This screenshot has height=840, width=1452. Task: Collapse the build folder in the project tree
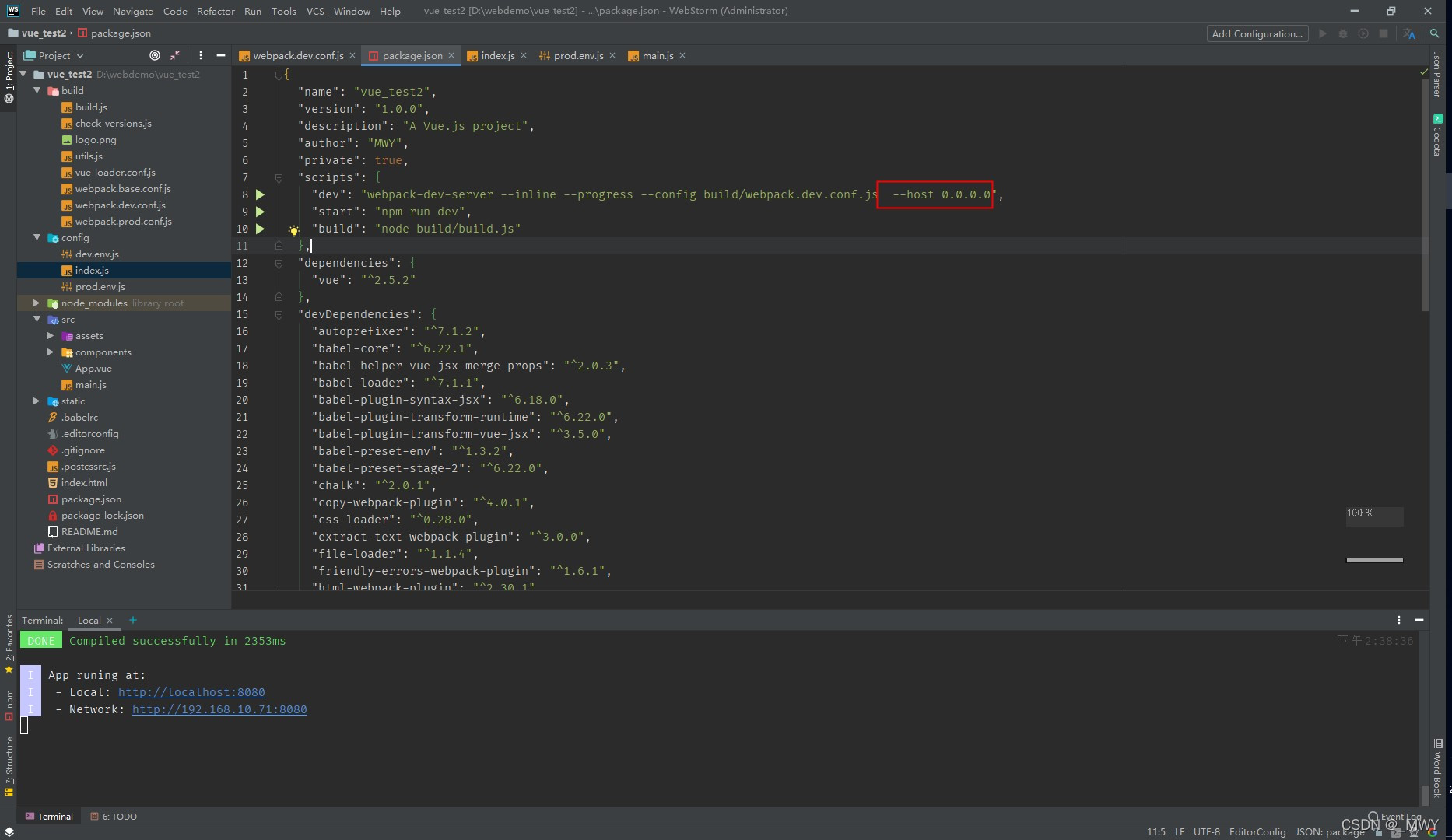tap(37, 90)
